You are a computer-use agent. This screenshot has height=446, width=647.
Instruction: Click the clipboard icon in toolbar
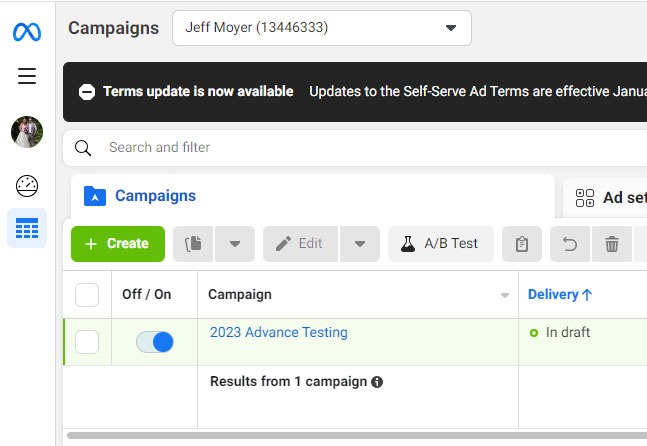pyautogui.click(x=522, y=244)
